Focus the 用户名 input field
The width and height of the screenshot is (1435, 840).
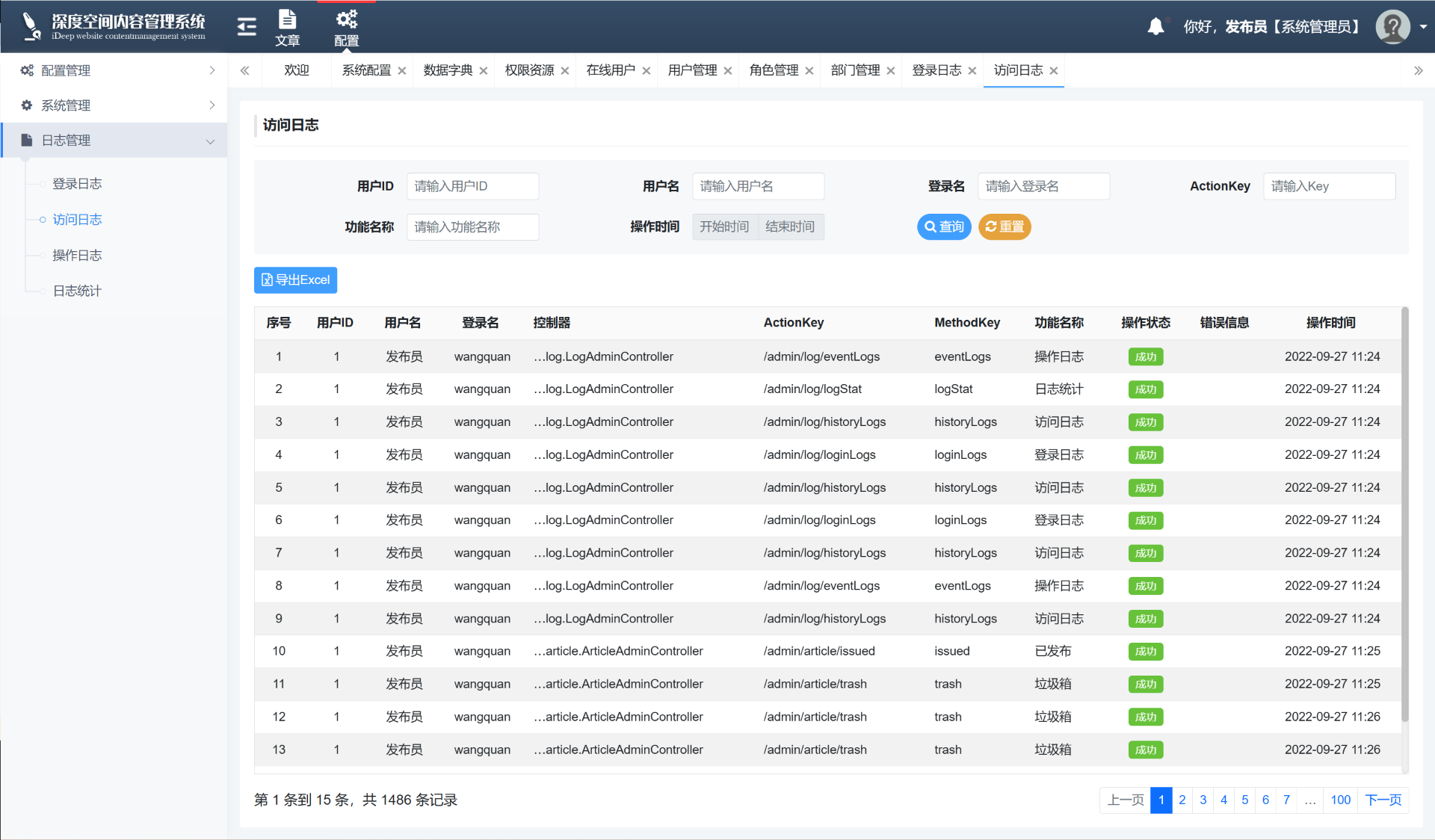tap(758, 186)
